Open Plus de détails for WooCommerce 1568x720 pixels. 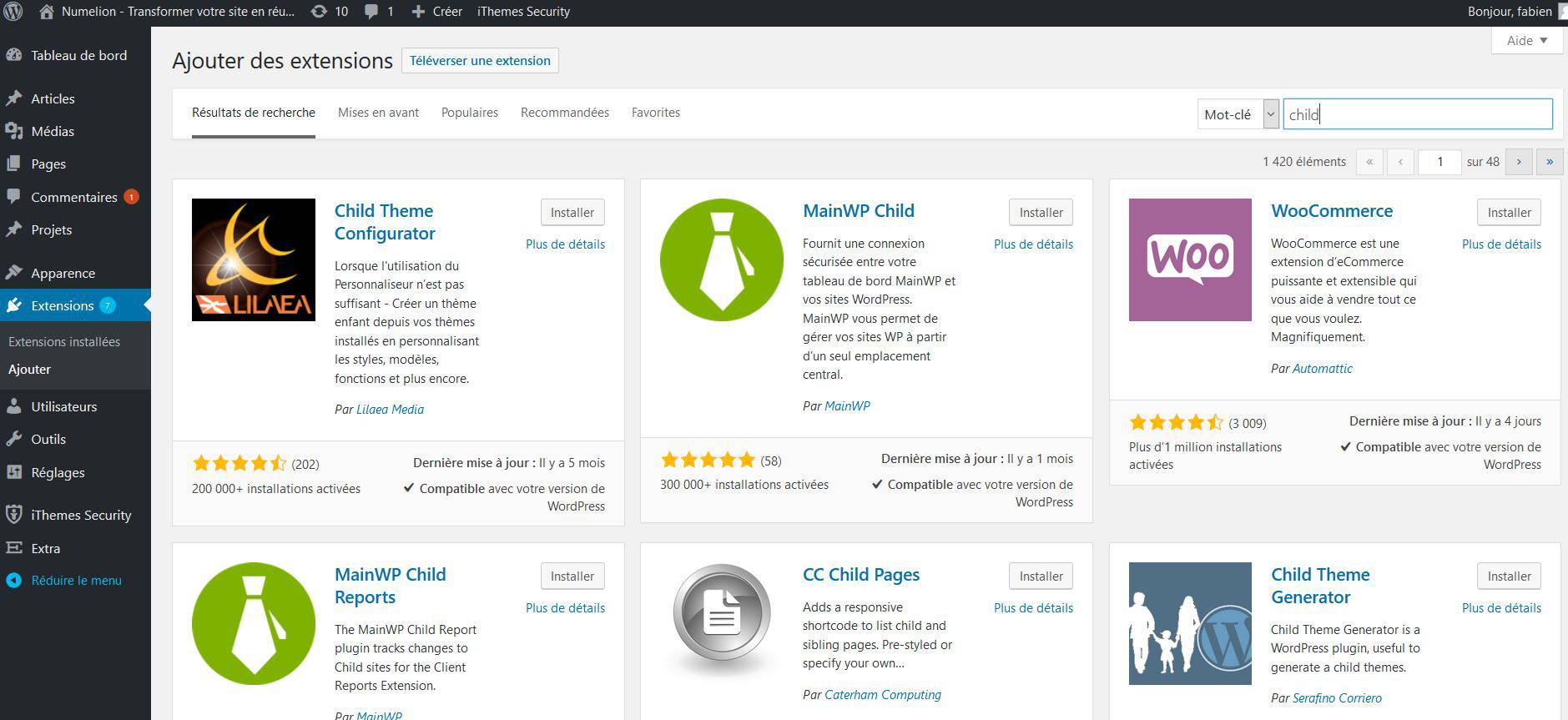pos(1501,244)
